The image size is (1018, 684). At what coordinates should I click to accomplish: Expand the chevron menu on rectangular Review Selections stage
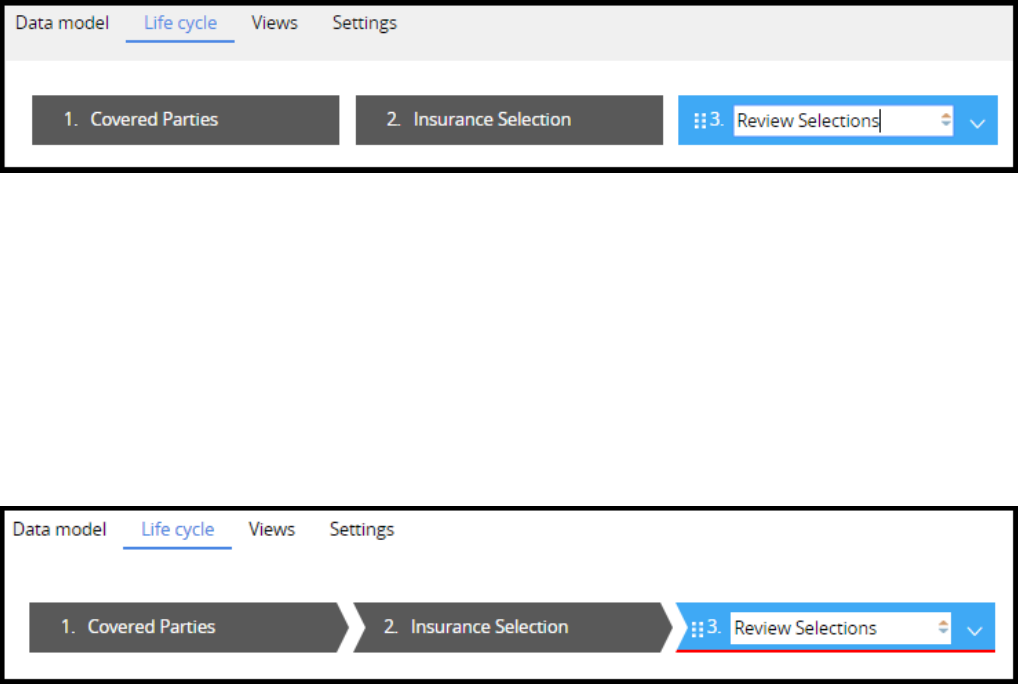(978, 121)
